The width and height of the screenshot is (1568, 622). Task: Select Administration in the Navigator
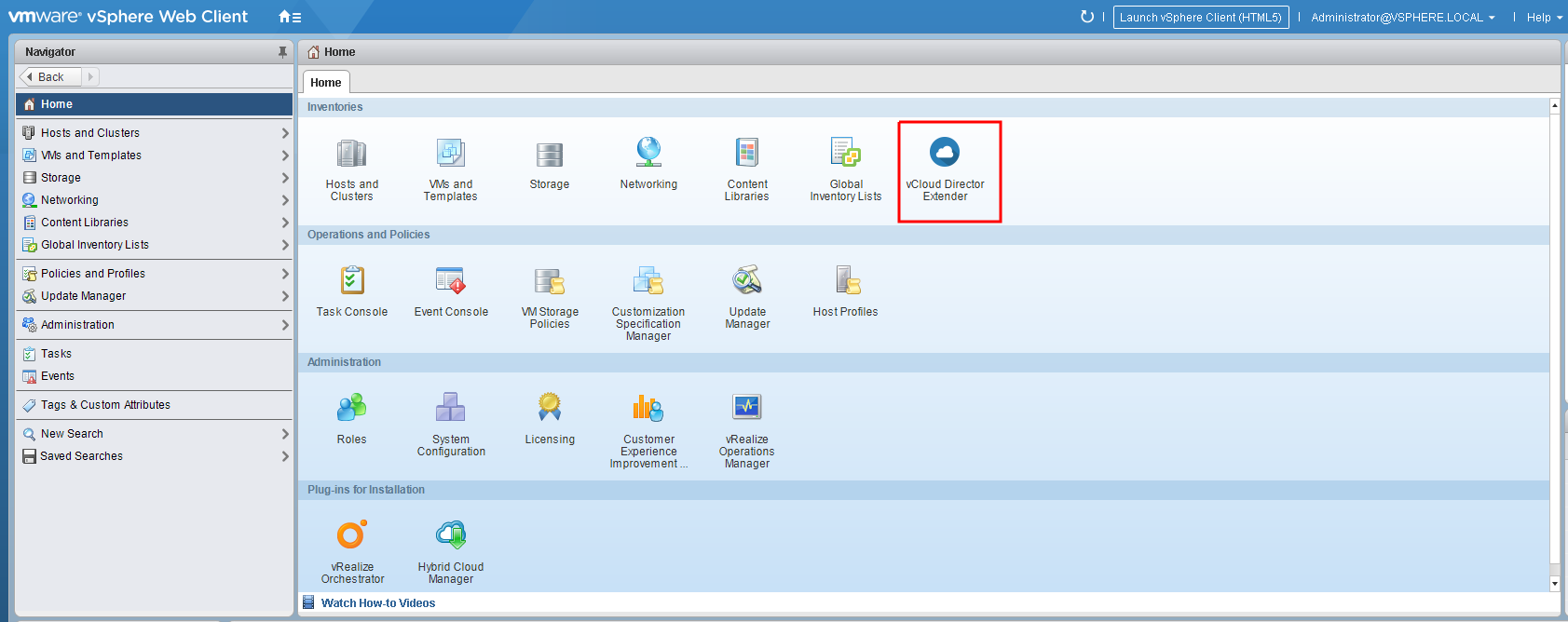tap(154, 325)
